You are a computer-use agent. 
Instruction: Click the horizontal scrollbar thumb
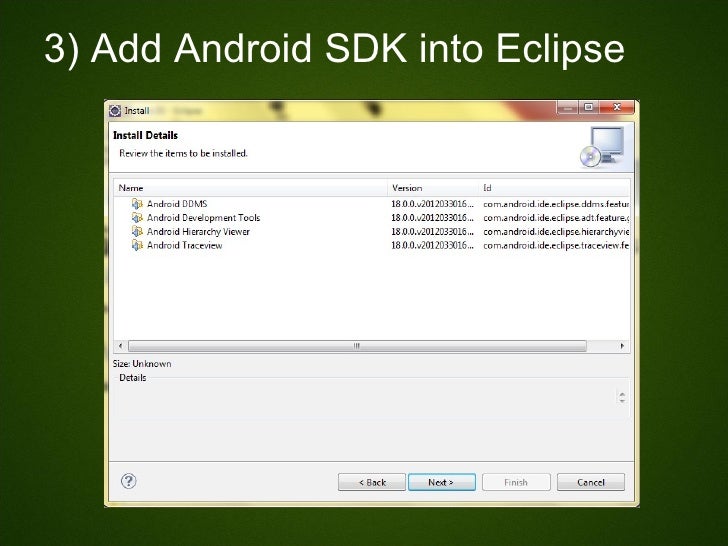pyautogui.click(x=357, y=345)
